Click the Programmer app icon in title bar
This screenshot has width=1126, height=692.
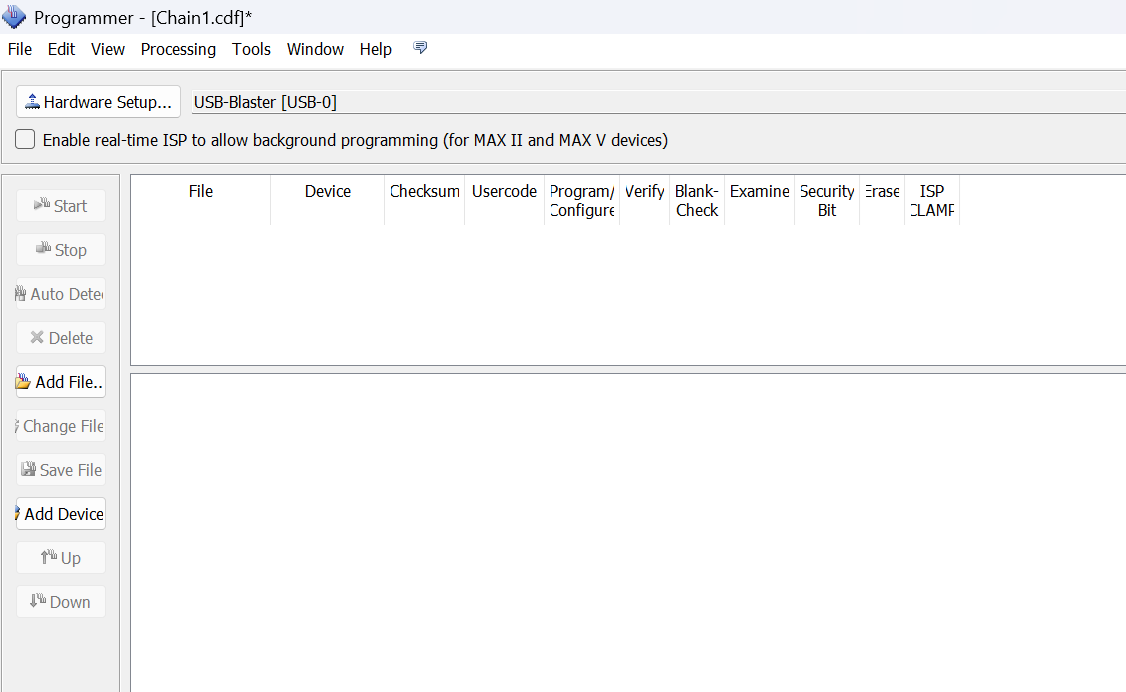point(15,17)
